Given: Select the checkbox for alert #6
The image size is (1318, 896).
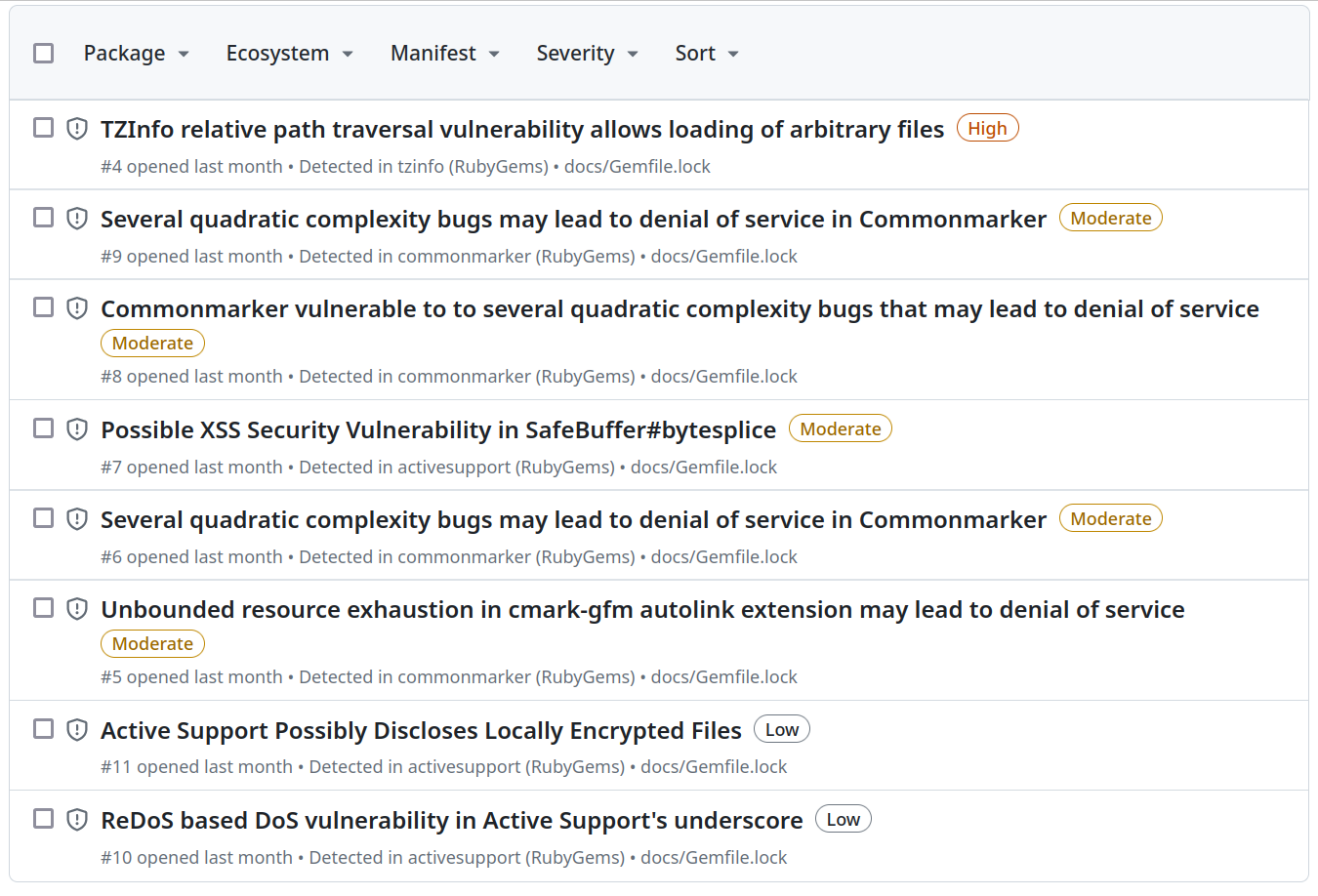Looking at the screenshot, I should coord(43,517).
